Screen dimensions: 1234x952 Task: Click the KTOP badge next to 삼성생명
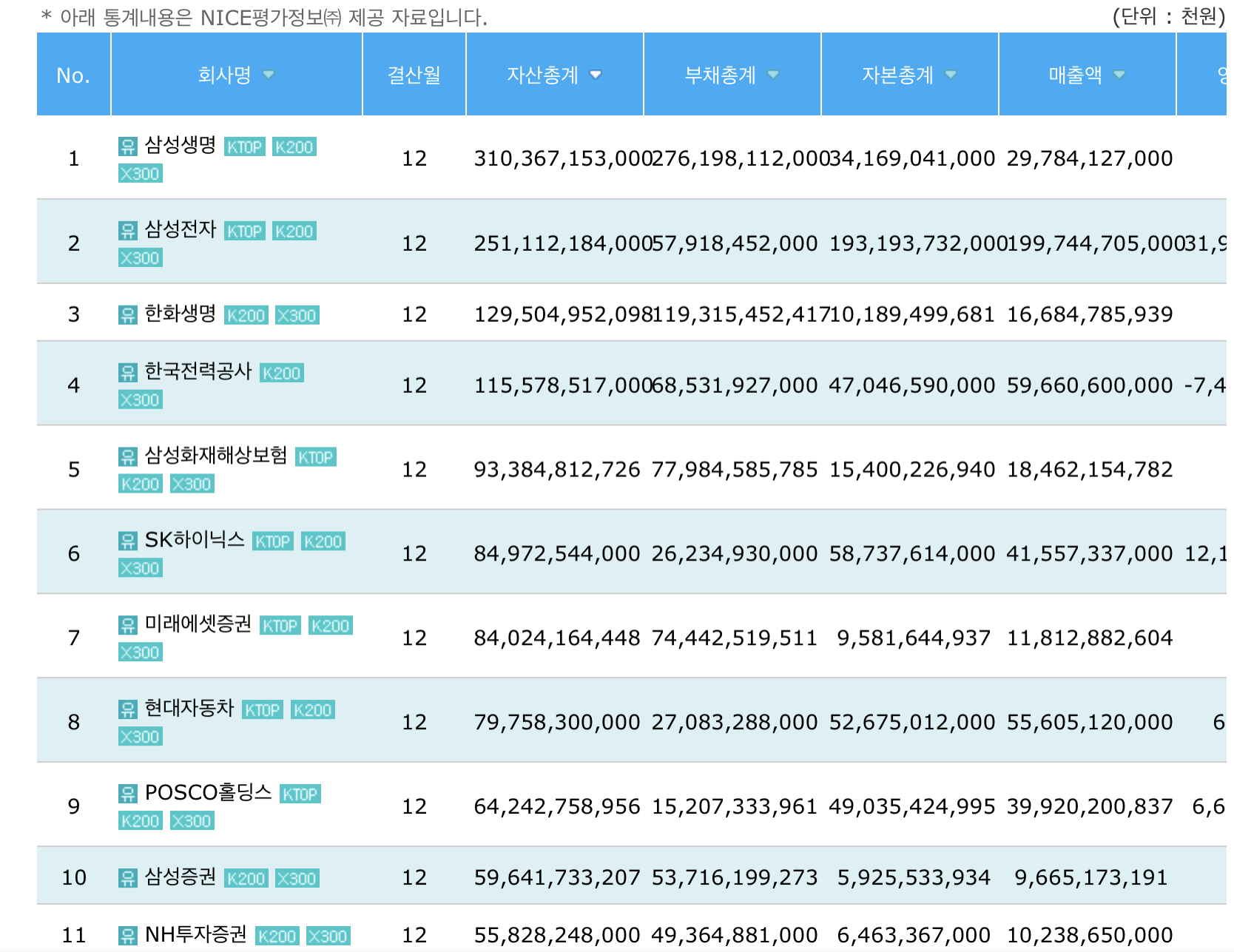[x=244, y=147]
